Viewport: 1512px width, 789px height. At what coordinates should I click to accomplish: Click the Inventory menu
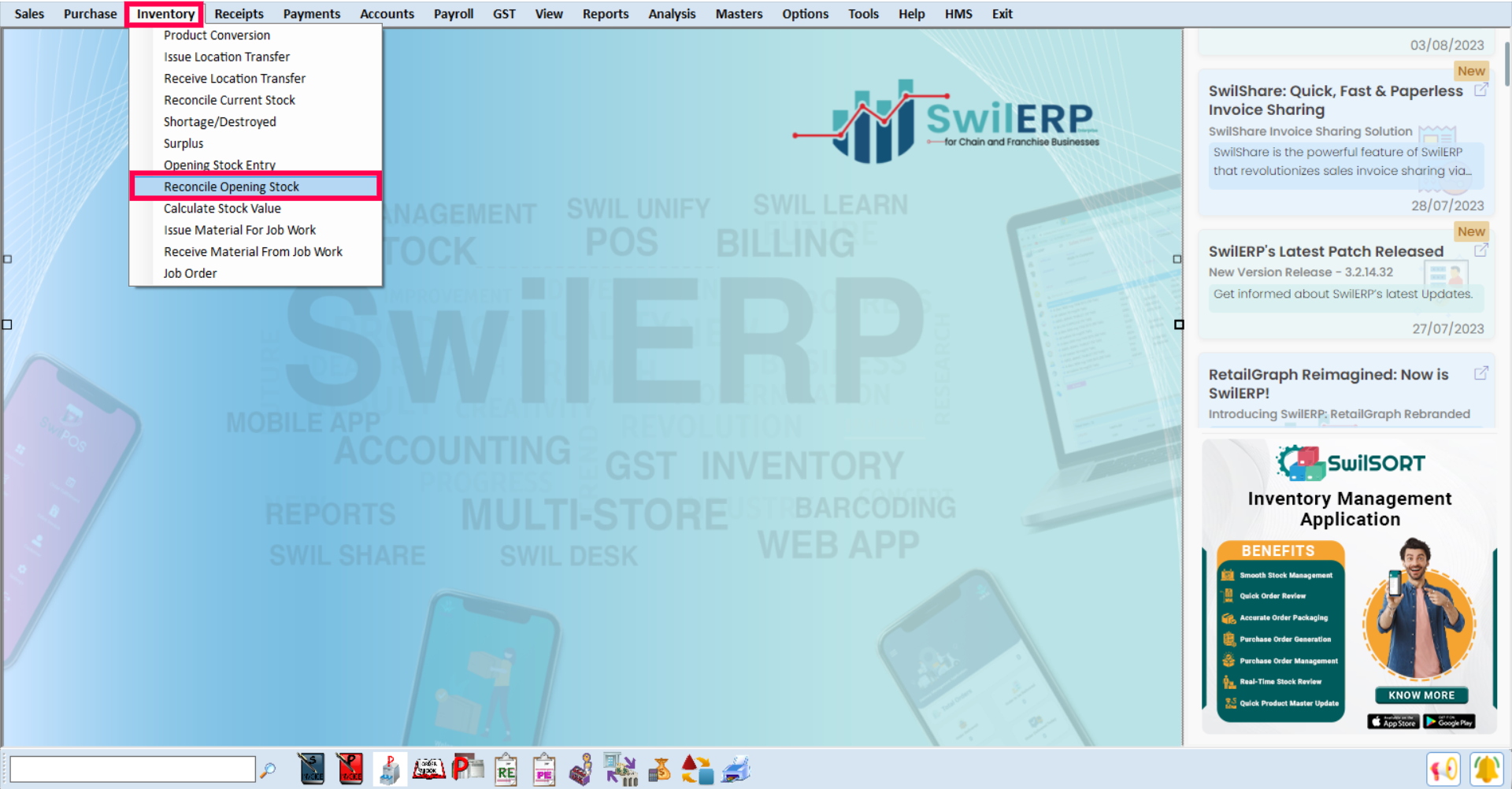point(165,13)
